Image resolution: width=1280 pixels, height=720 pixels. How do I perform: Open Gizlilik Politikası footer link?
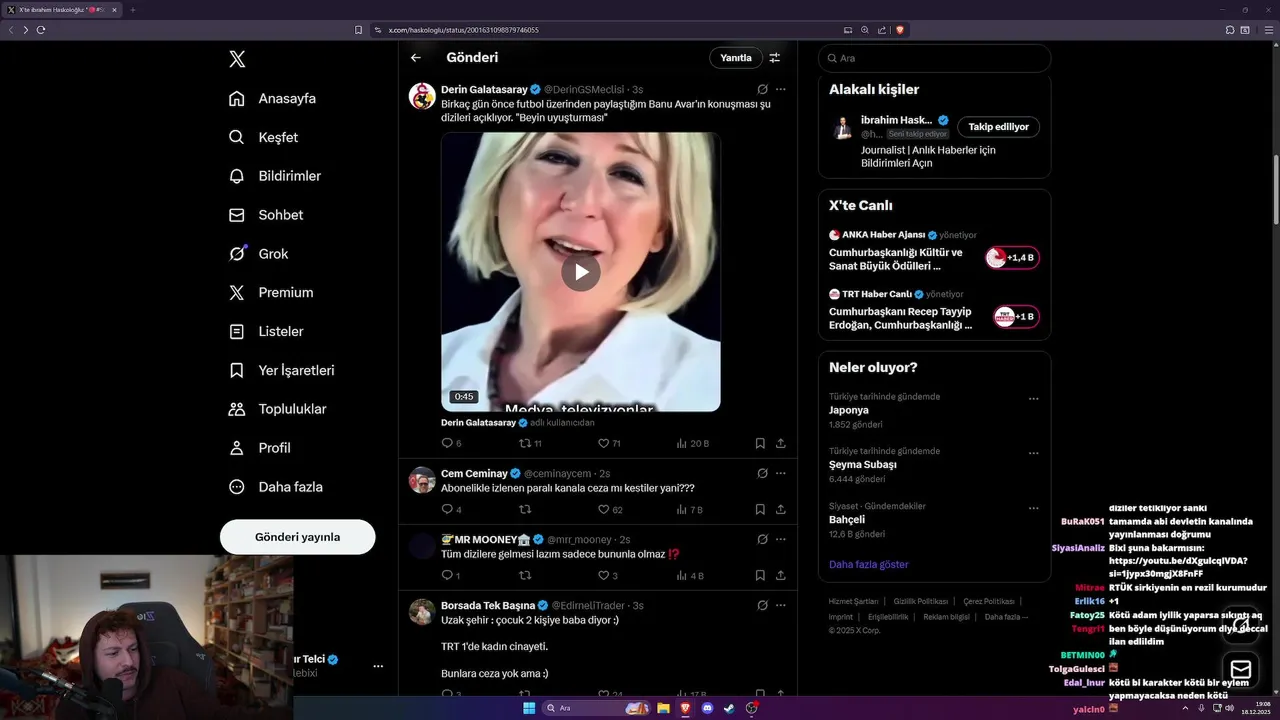[x=920, y=601]
